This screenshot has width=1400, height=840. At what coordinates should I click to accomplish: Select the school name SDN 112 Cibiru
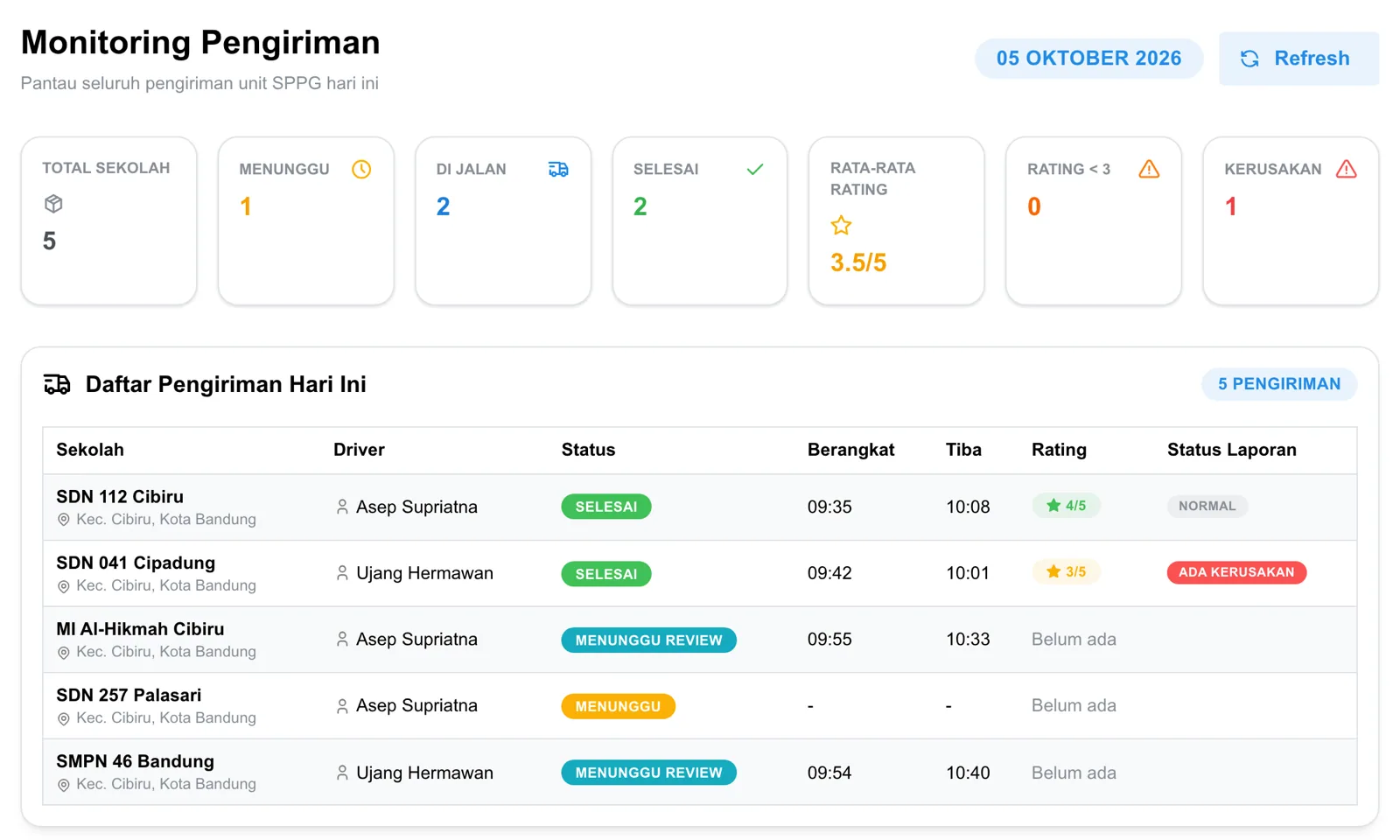point(120,497)
